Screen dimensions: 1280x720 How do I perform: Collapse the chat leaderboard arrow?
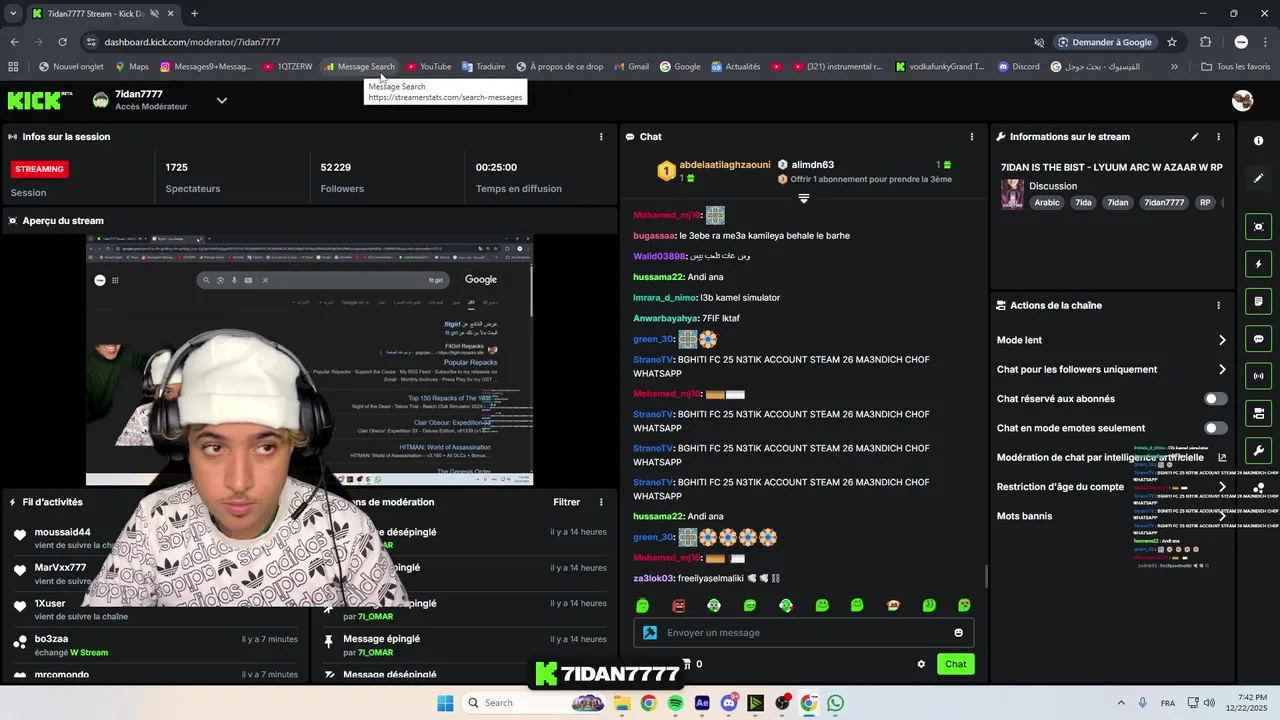pos(803,199)
